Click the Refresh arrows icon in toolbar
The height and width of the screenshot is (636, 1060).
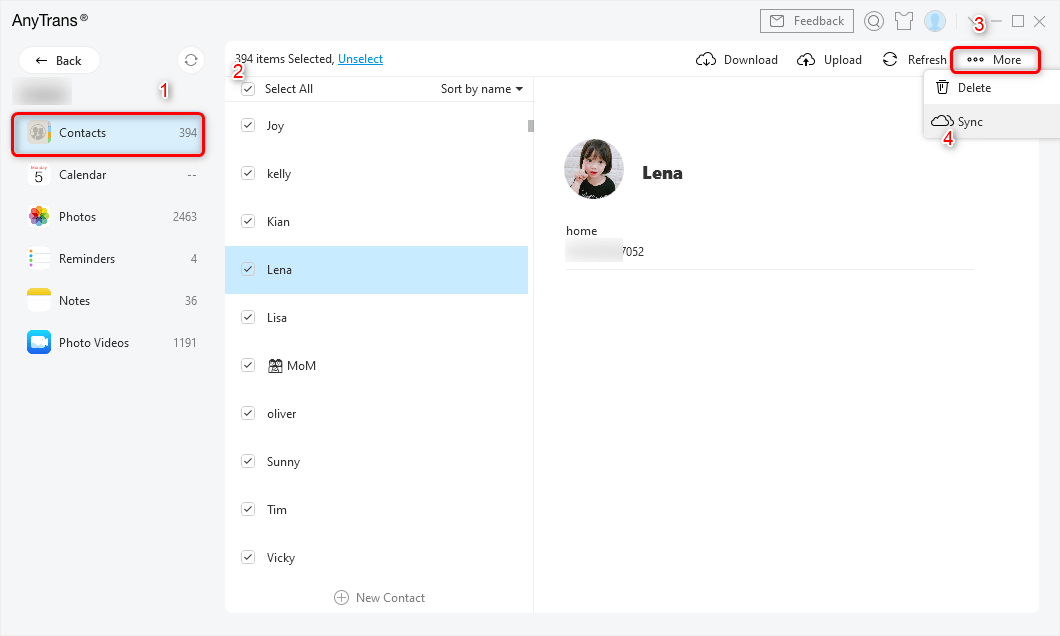click(x=890, y=59)
